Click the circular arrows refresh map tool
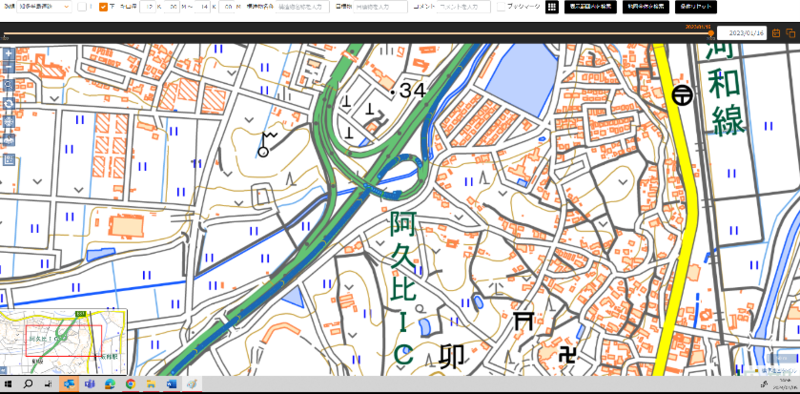Viewport: 800px width, 394px height. [x=9, y=104]
